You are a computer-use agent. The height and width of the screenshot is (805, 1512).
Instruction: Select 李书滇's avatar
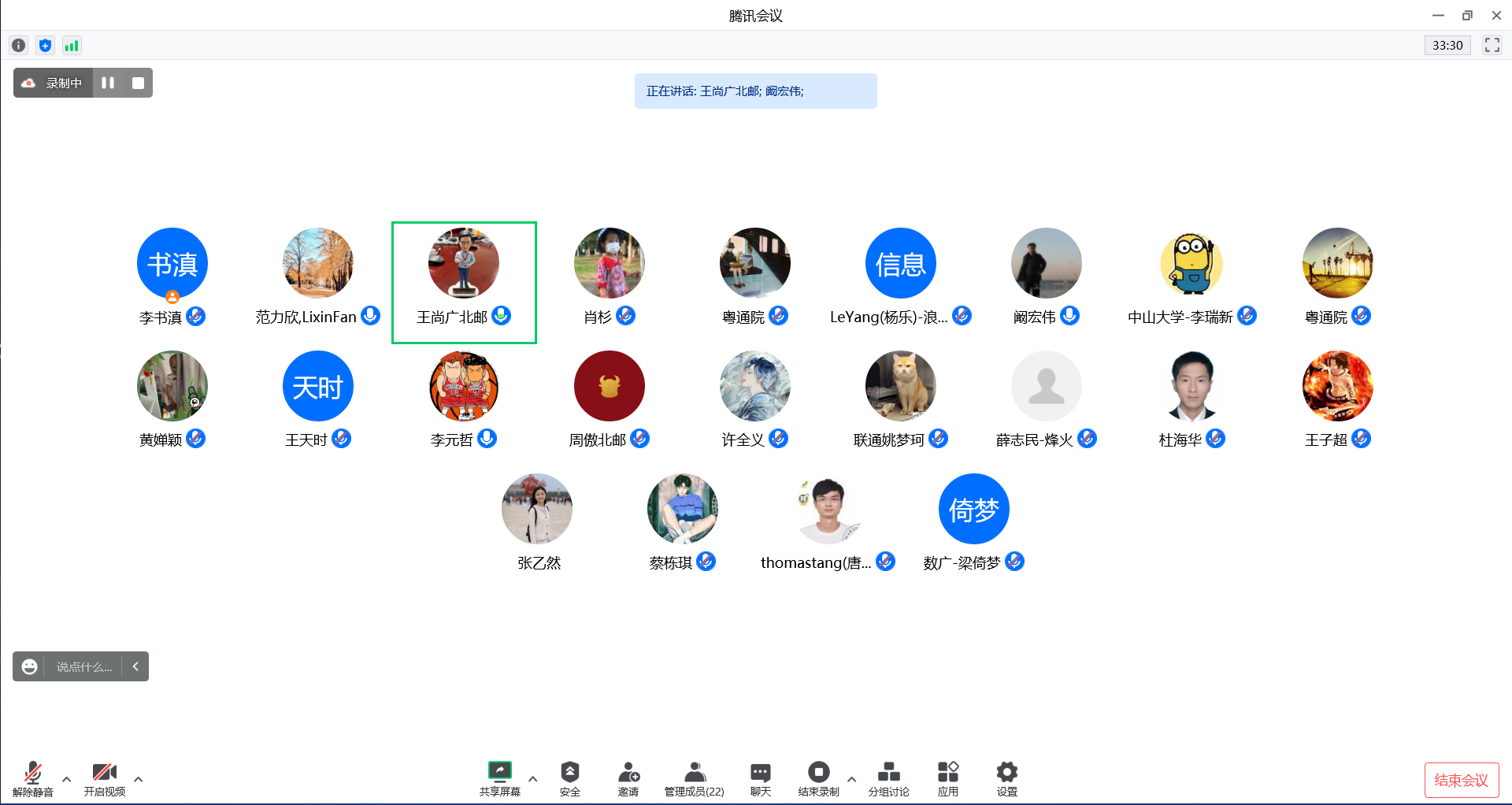click(172, 263)
